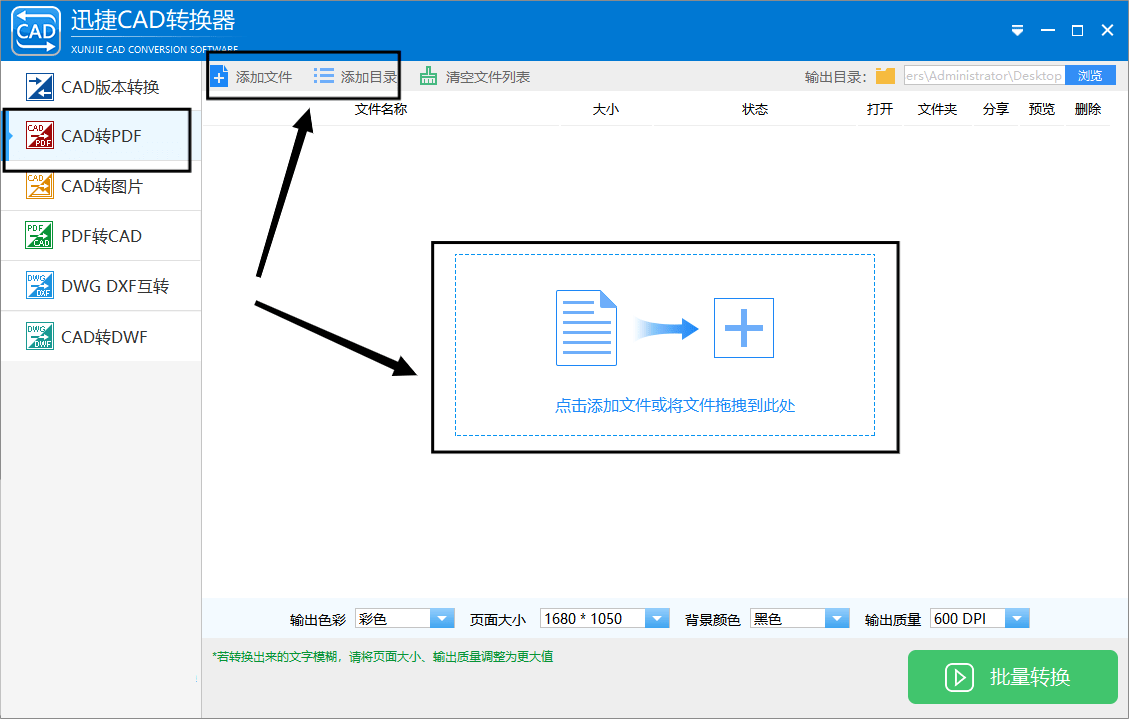Image resolution: width=1129 pixels, height=719 pixels.
Task: Open the 背景颜色 dropdown showing 黑色
Action: click(x=799, y=618)
